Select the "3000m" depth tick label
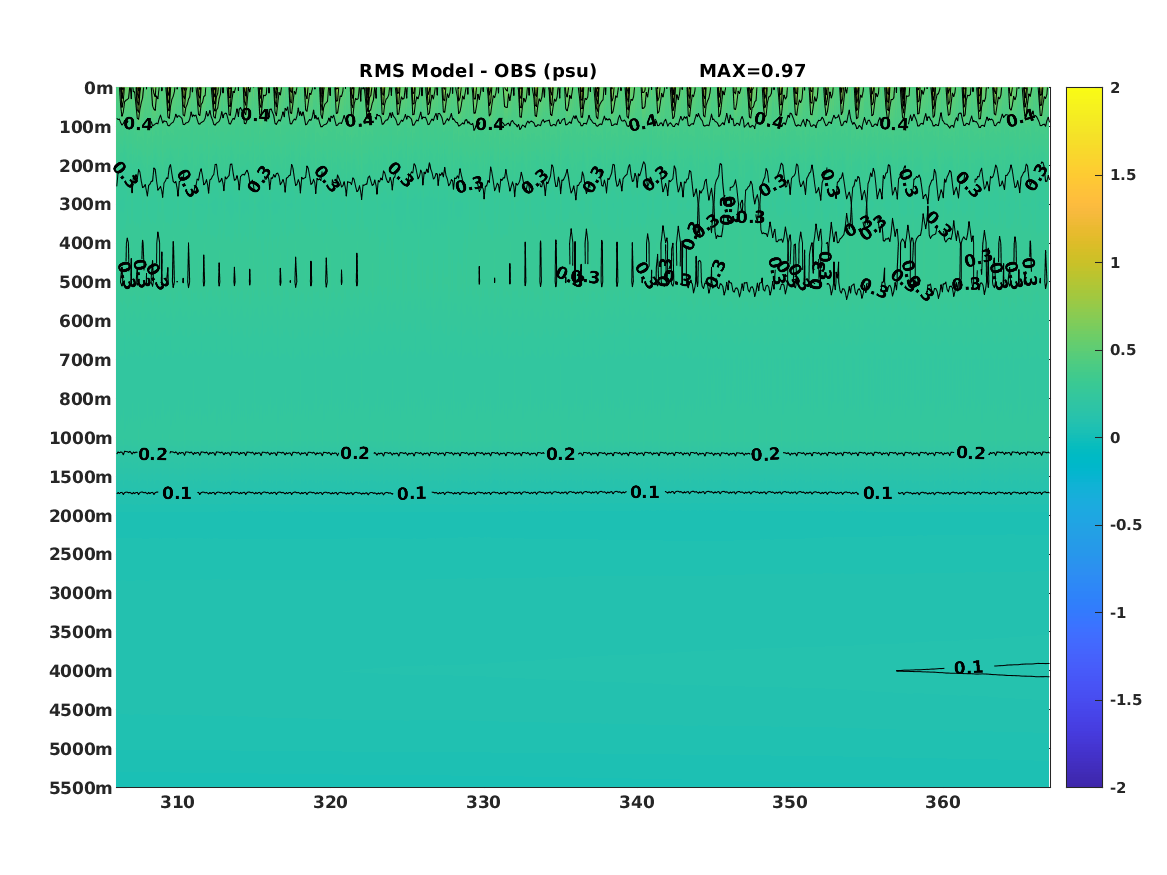1167x875 pixels. coord(81,593)
